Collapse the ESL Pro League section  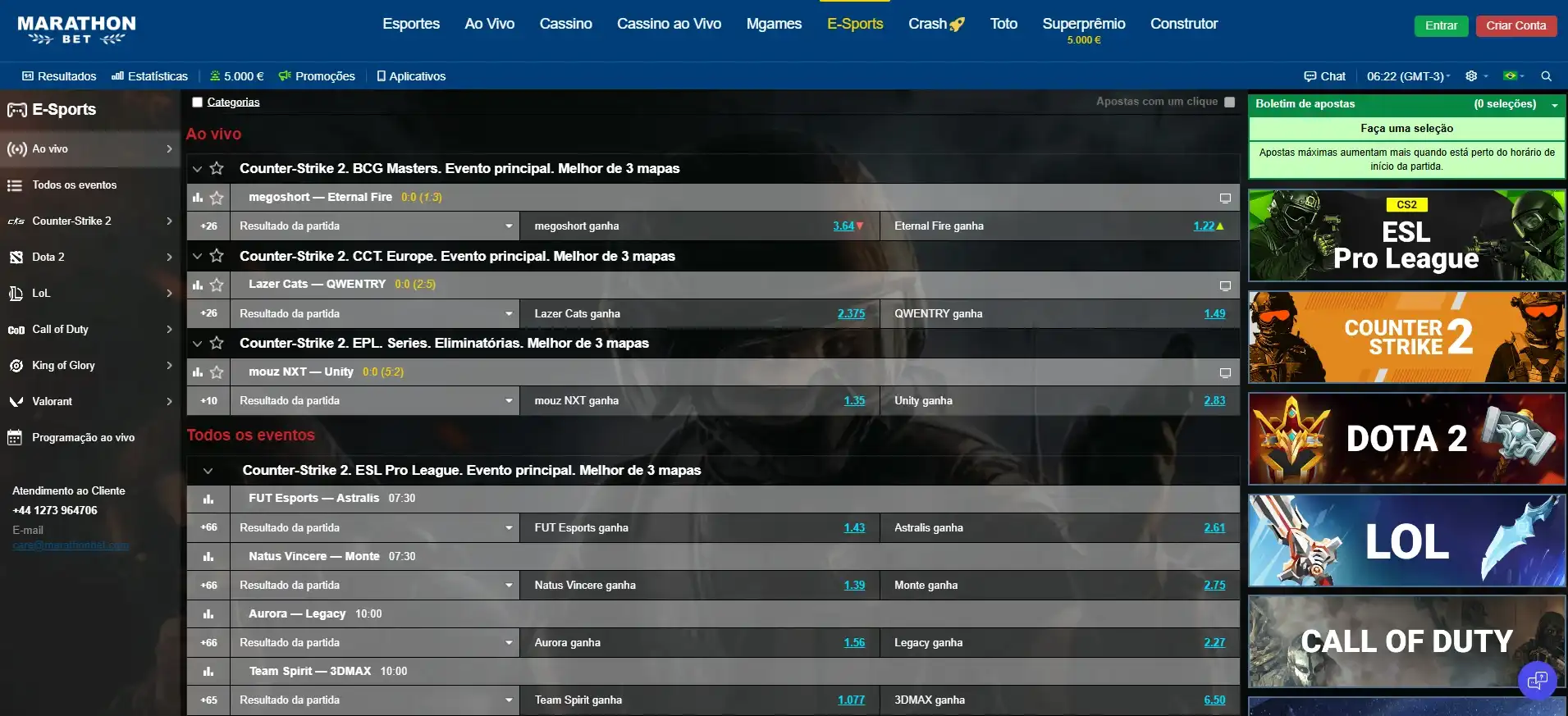point(208,471)
